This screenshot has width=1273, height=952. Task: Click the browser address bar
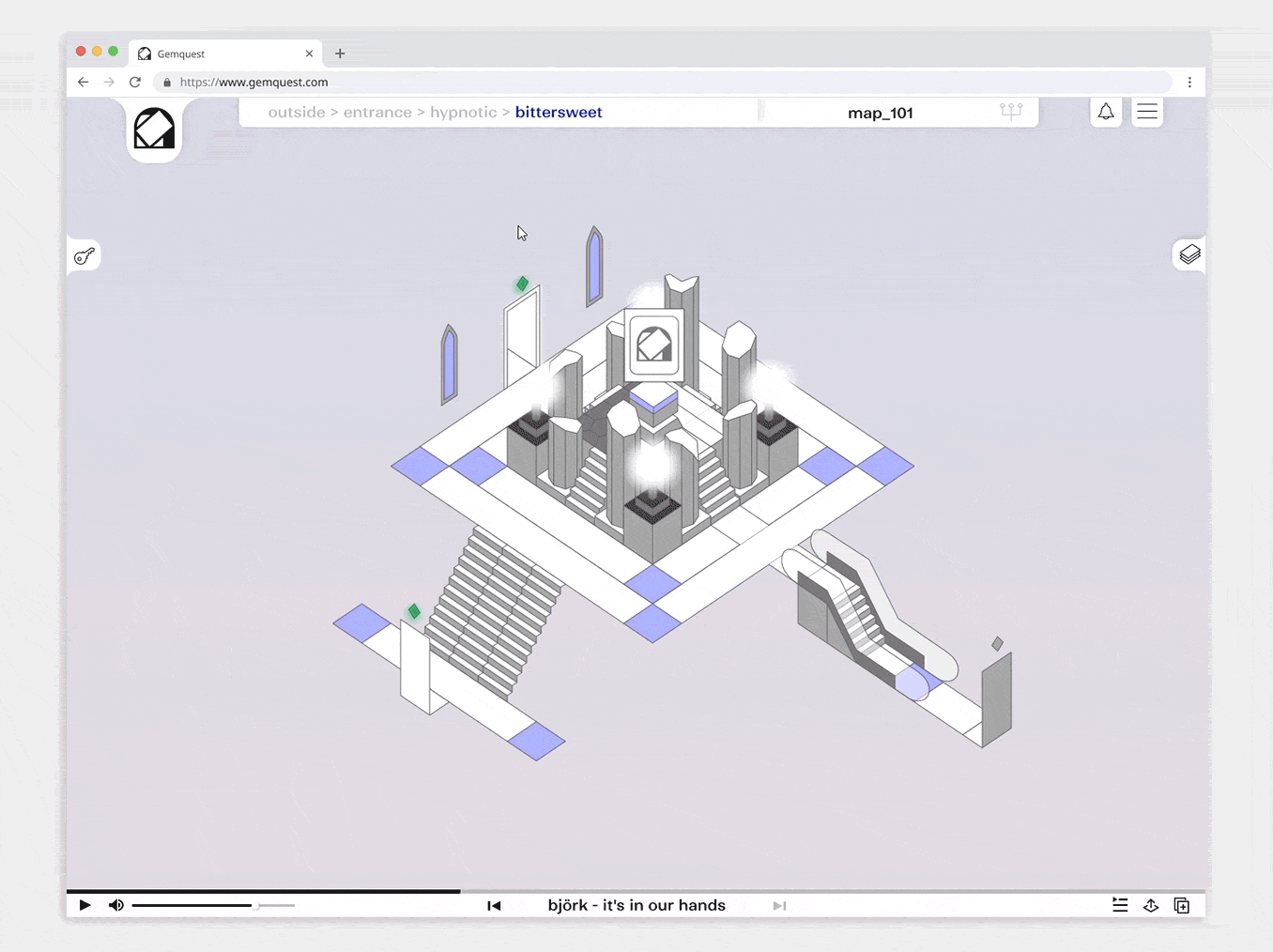point(657,82)
